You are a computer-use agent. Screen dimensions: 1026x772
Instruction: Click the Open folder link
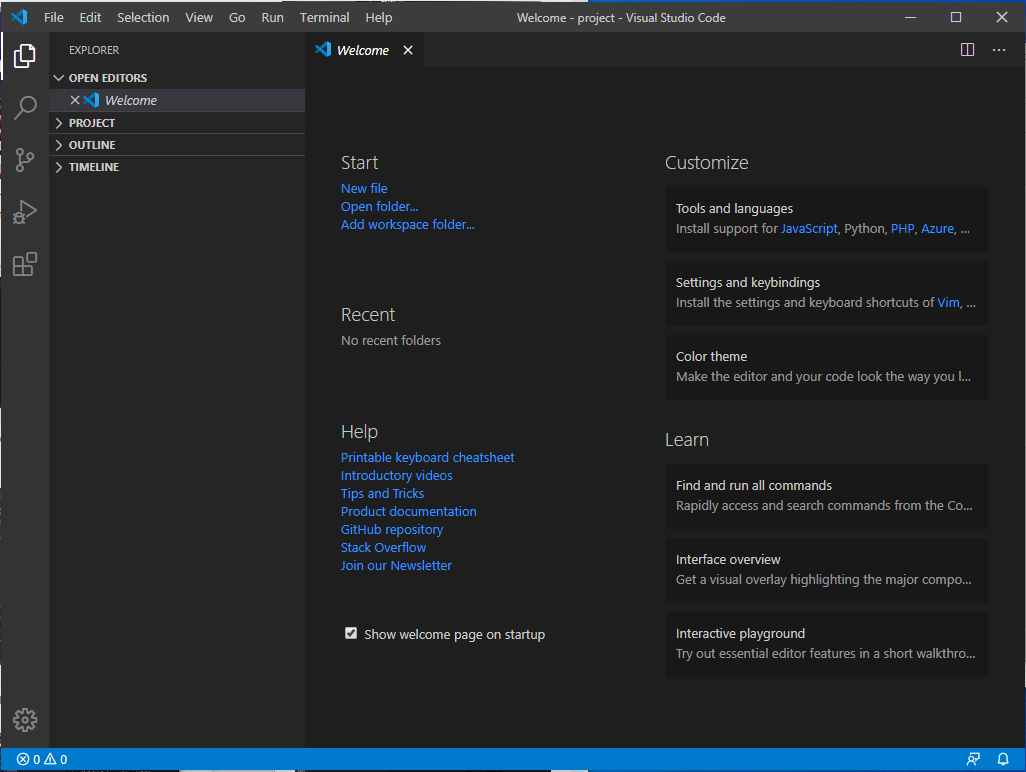pos(380,207)
